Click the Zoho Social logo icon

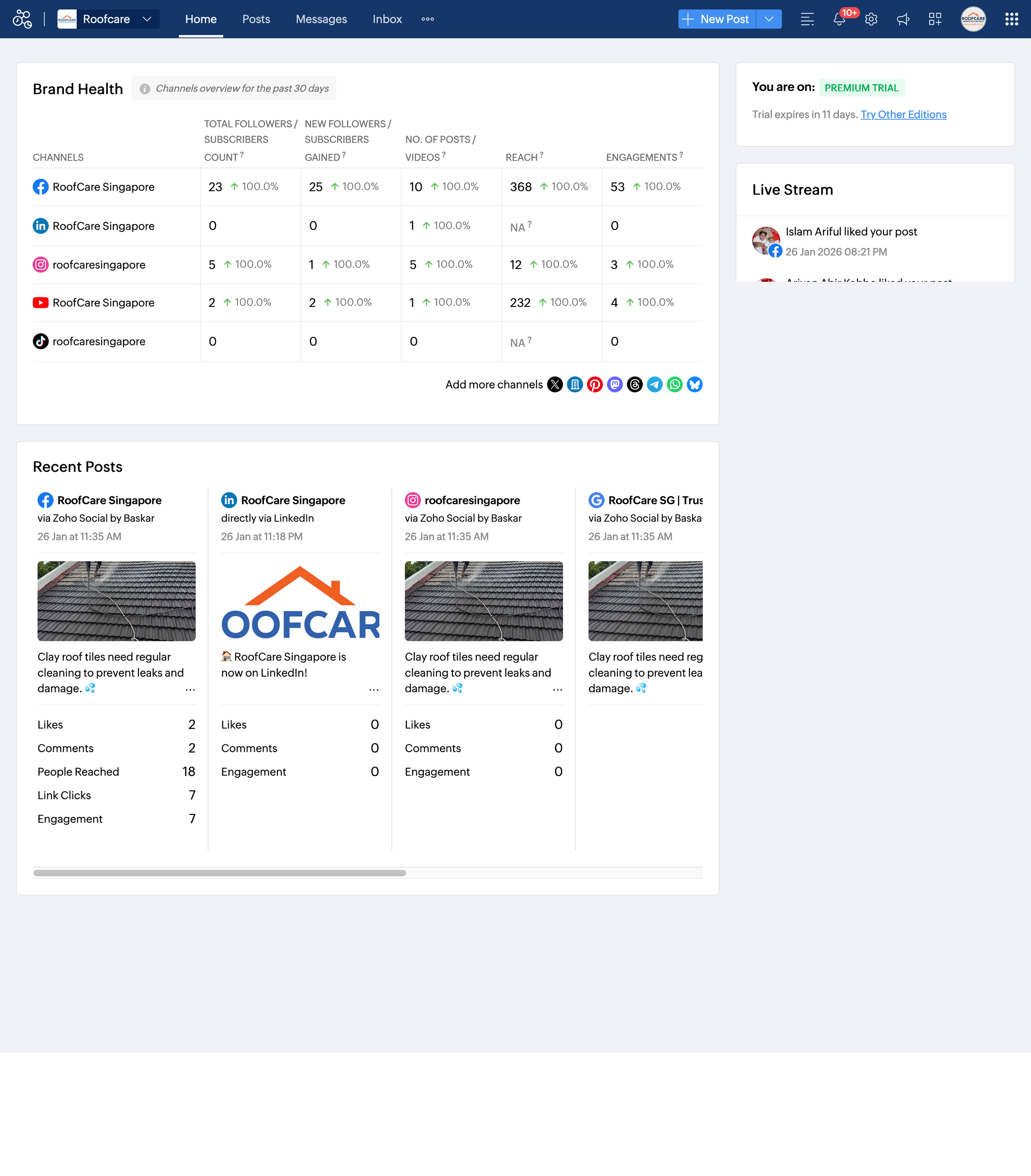point(22,19)
